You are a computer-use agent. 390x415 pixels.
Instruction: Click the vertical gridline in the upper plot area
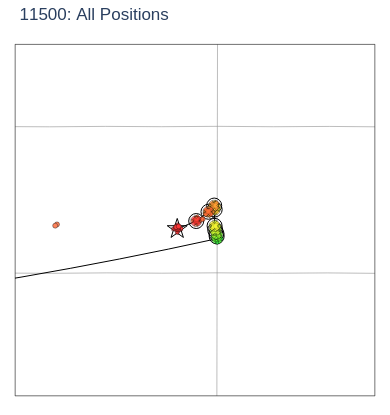coord(217,85)
